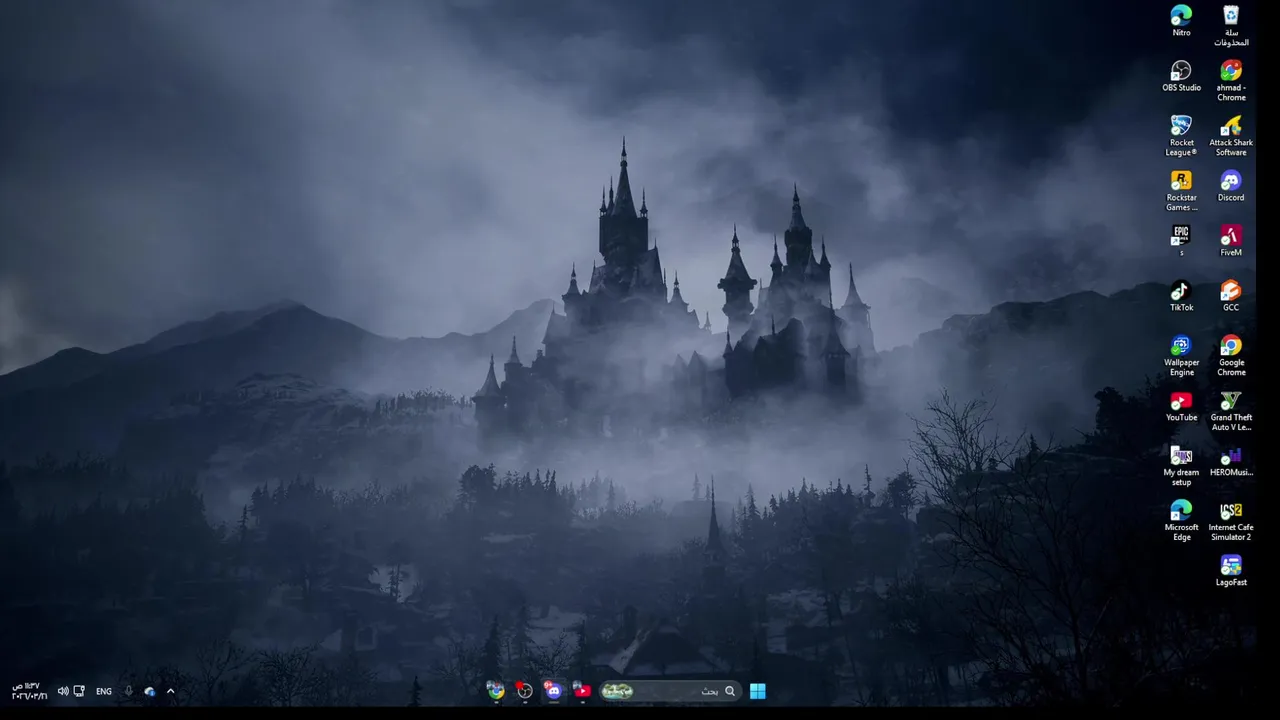Open the taskbar clock and date
Screen dimensions: 1280x720
pyautogui.click(x=29, y=691)
